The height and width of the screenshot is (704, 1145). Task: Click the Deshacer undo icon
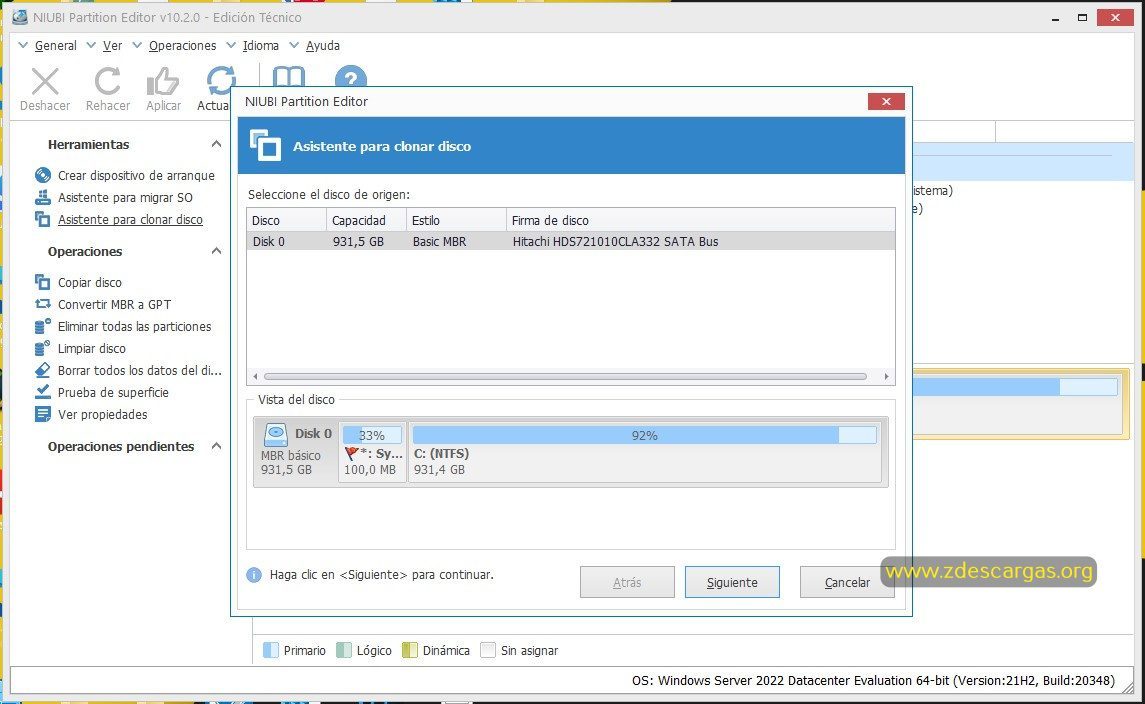(45, 81)
